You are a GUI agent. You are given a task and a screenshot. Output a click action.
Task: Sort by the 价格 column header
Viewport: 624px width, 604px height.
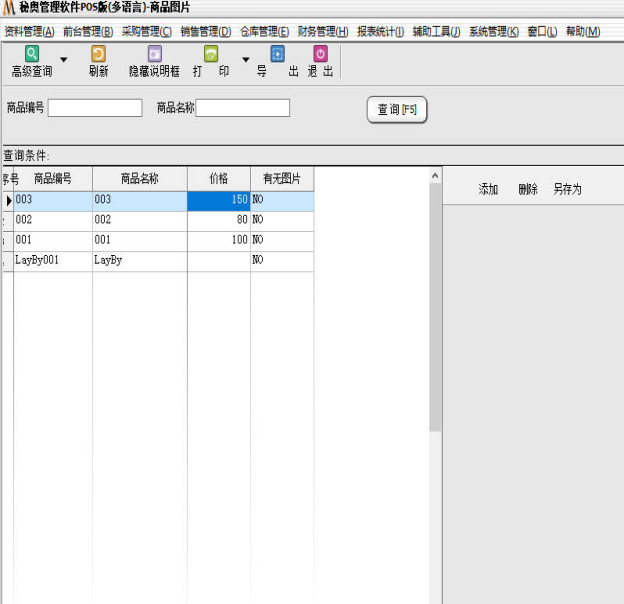(x=218, y=179)
